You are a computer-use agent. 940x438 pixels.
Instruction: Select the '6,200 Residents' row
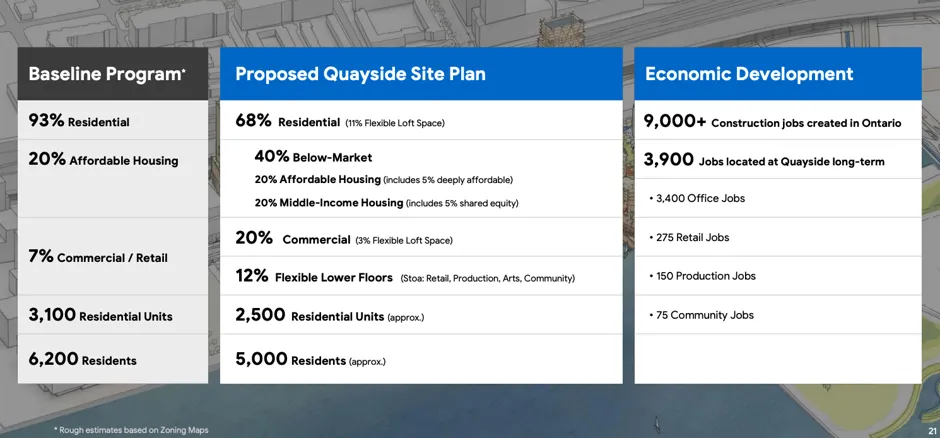click(113, 359)
